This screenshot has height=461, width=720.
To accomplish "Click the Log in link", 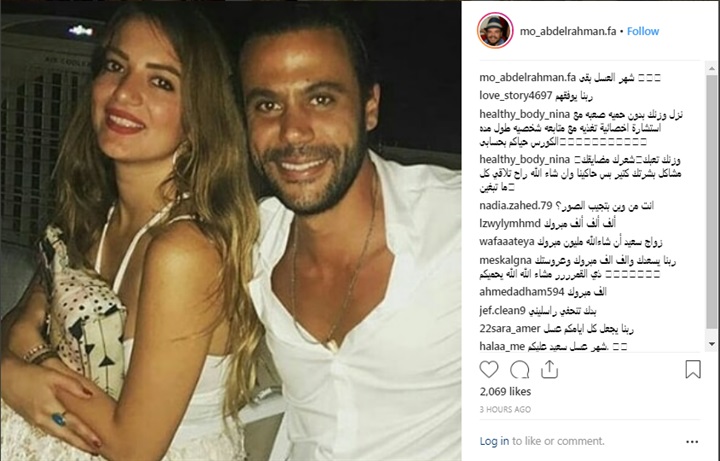I will click(494, 441).
